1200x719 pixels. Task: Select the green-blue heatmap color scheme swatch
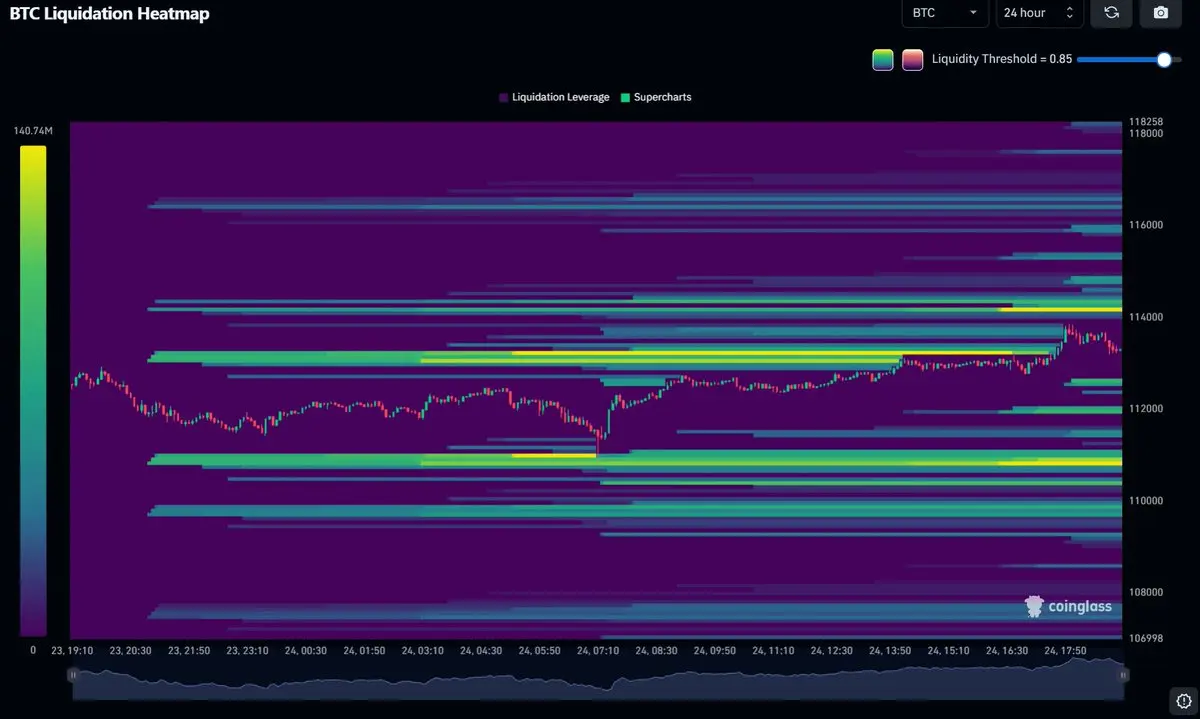coord(883,59)
